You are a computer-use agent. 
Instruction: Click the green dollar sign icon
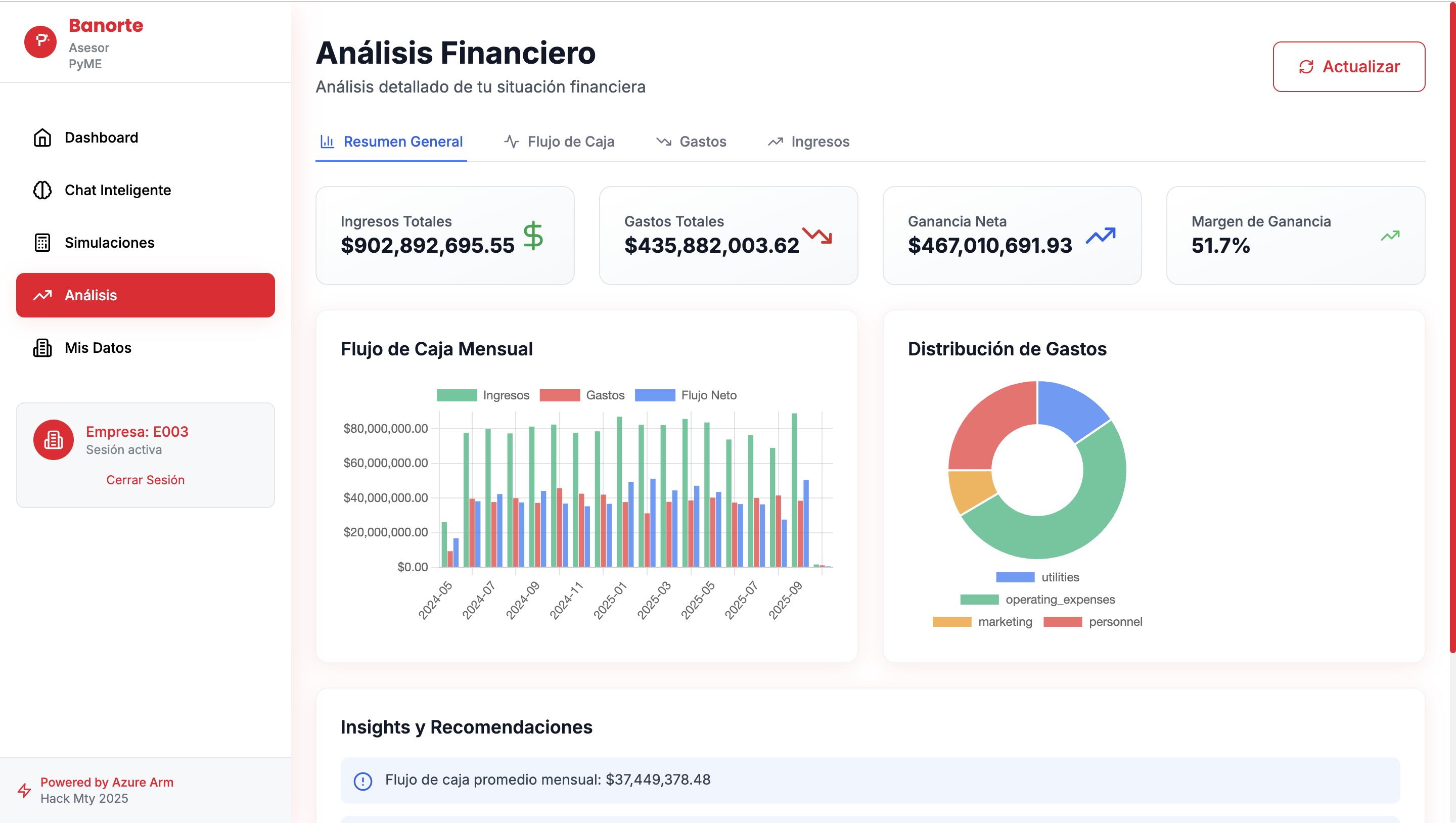[x=532, y=236]
